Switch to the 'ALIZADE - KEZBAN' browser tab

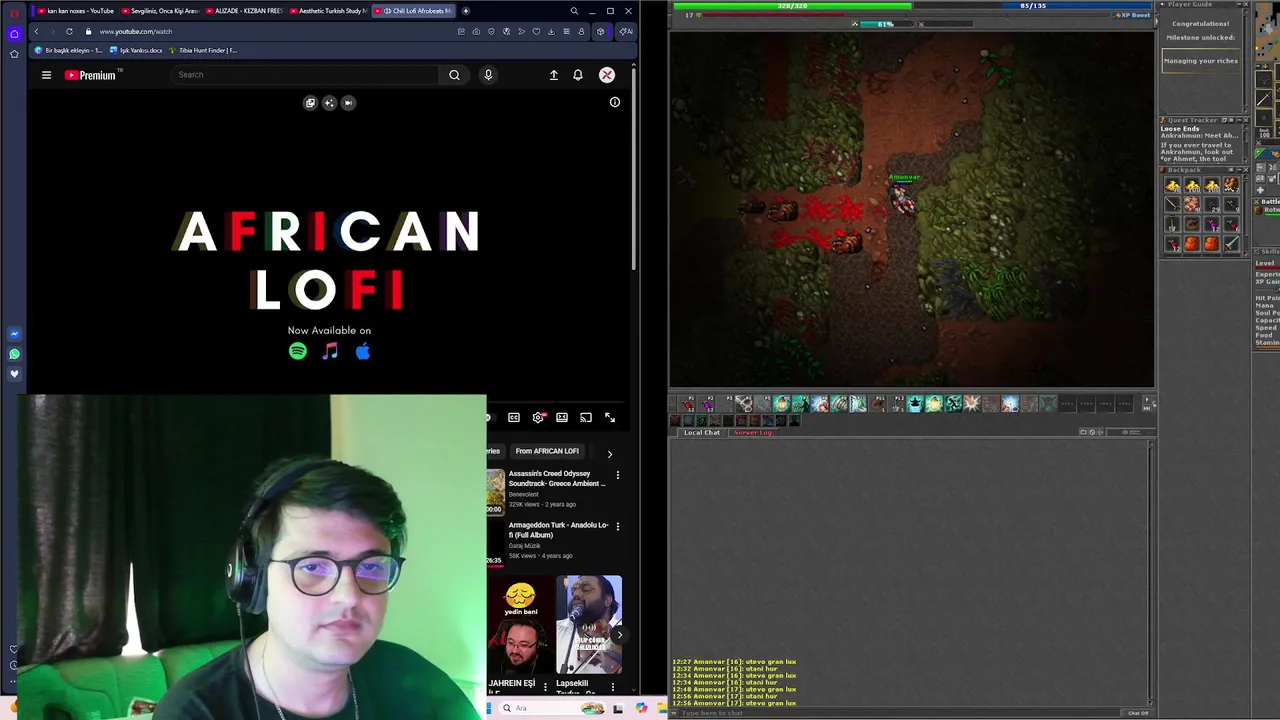point(244,11)
